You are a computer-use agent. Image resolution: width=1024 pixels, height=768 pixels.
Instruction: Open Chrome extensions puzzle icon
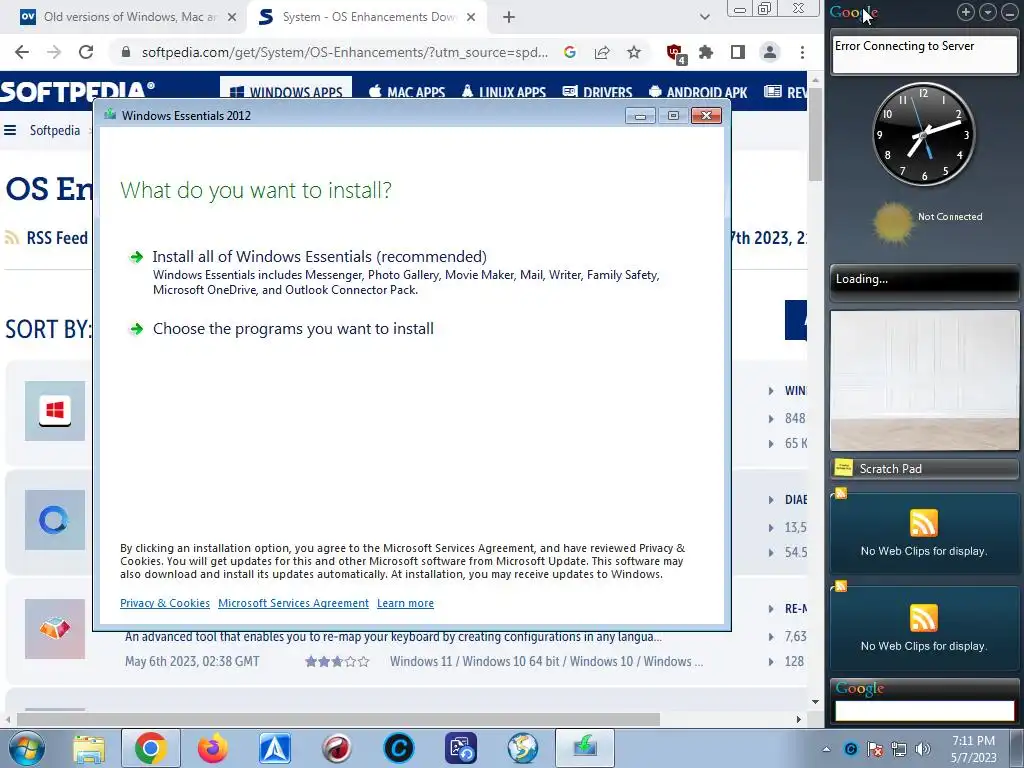click(x=706, y=52)
